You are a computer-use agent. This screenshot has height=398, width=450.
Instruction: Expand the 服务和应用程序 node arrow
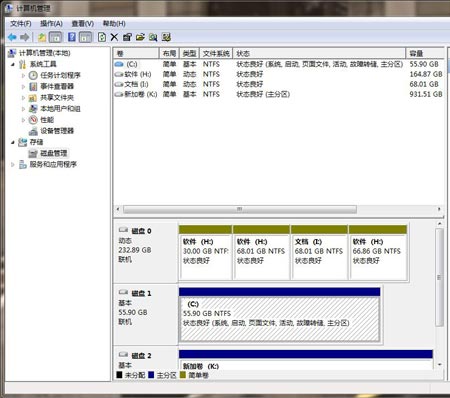[13, 165]
